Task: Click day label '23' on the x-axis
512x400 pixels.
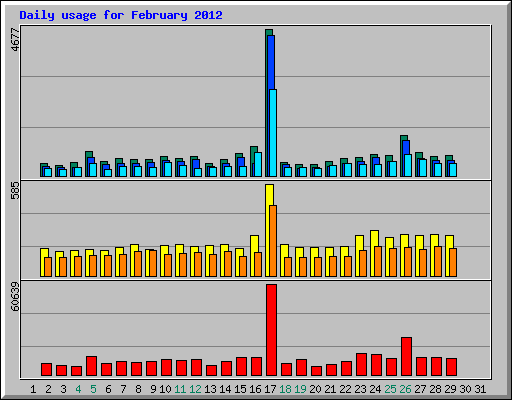Action: click(x=360, y=389)
